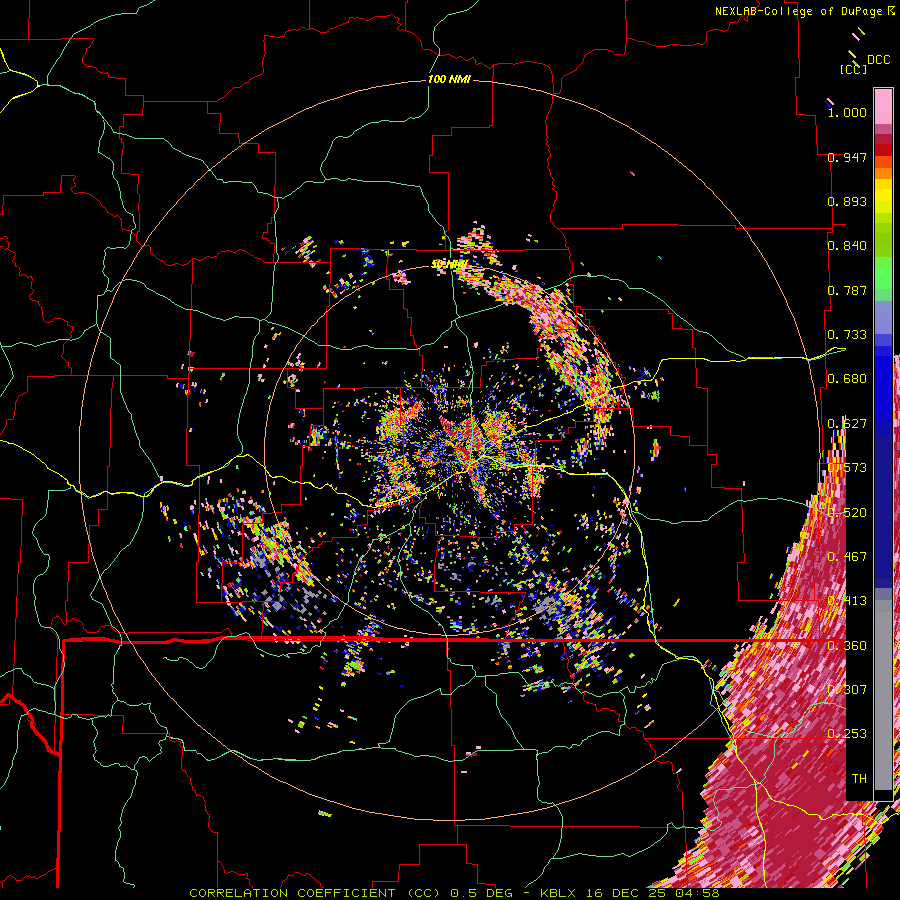Select the 0.893 value on the color scale
The image size is (900, 900).
click(x=847, y=201)
